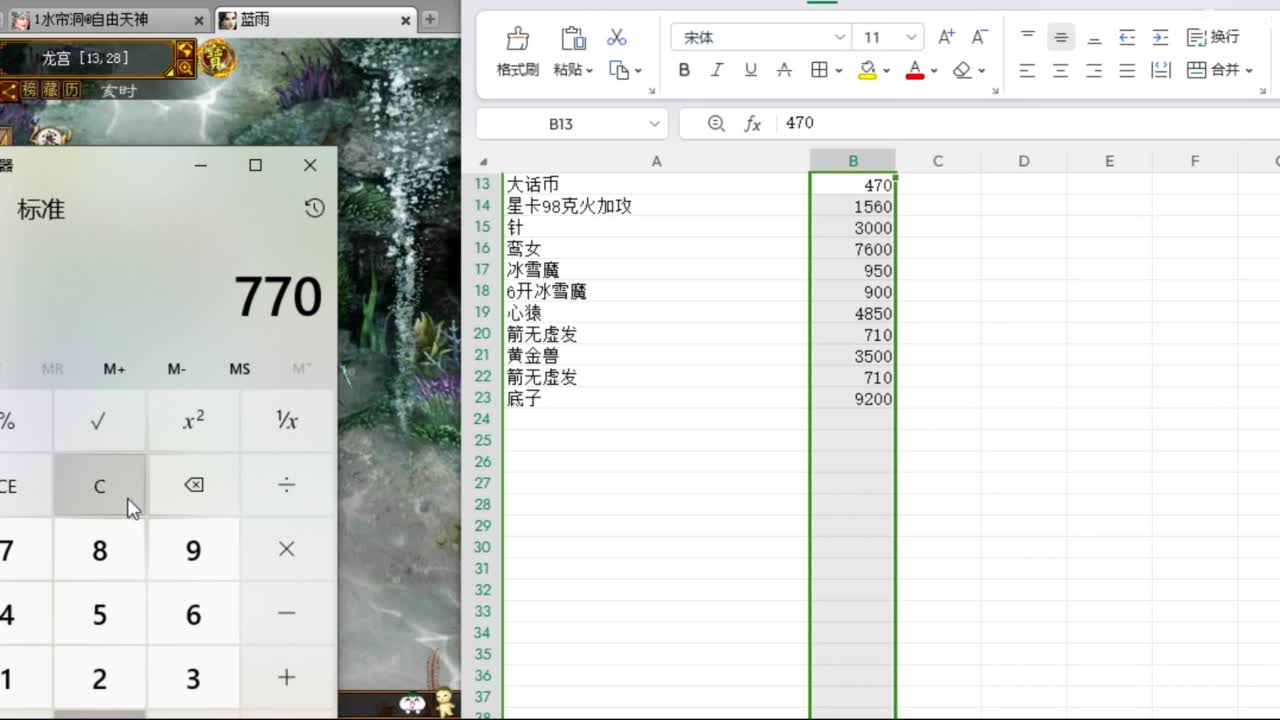1280x720 pixels.
Task: Select cell containing 星卡98克火加攻
Action: (656, 206)
